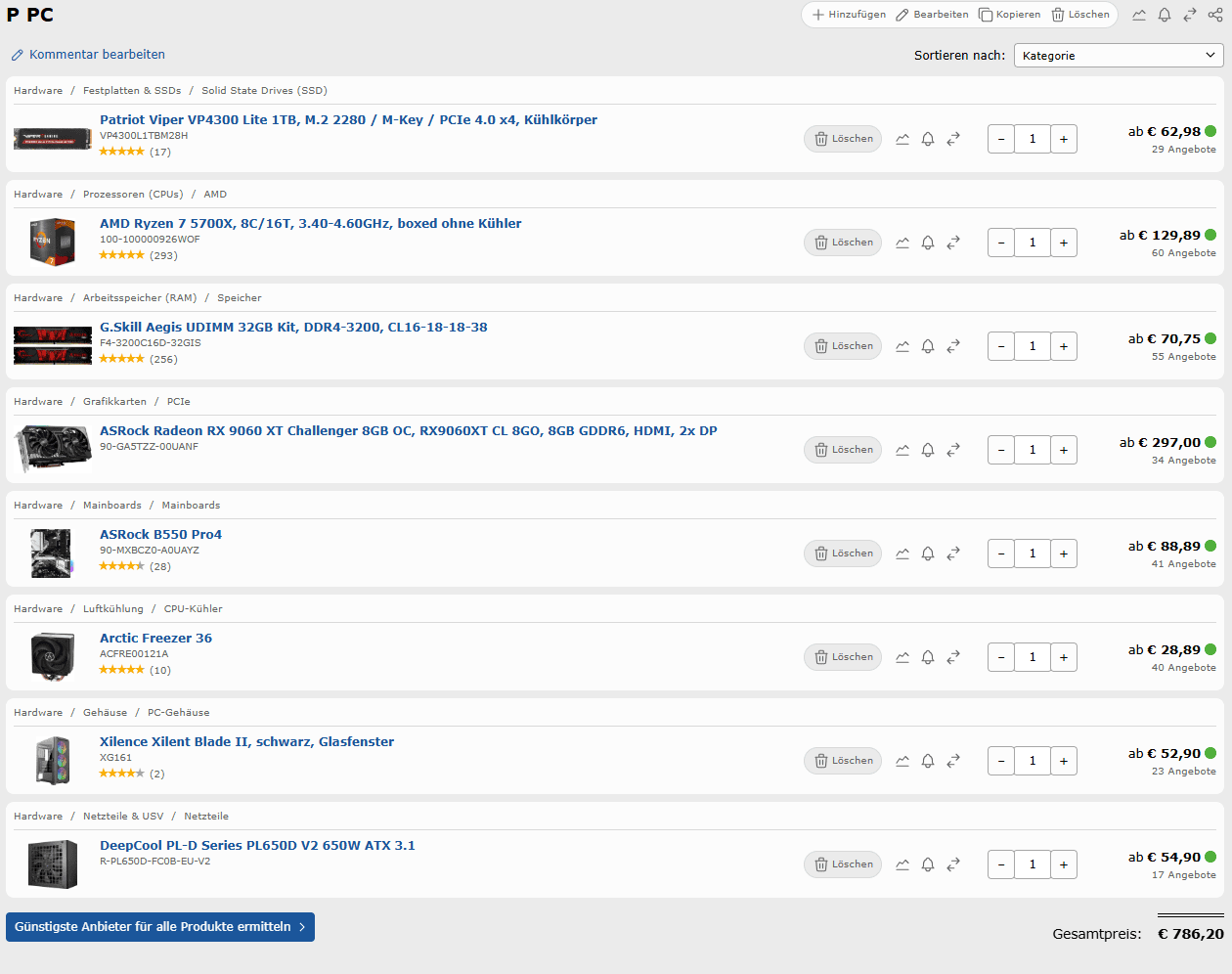1232x974 pixels.
Task: Click '23 Angebote' for Xilence case
Action: (x=1184, y=772)
